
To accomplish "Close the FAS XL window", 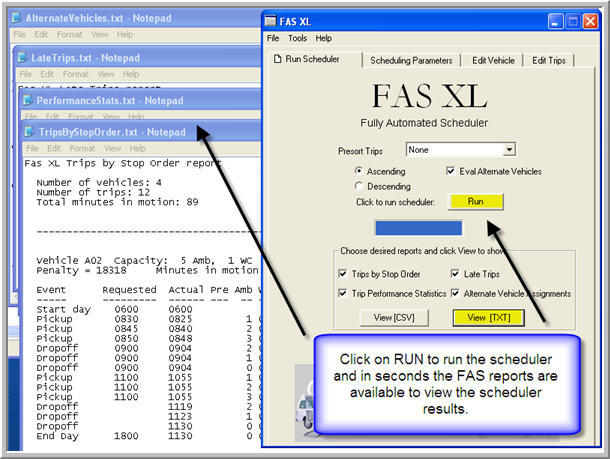I will tap(590, 21).
